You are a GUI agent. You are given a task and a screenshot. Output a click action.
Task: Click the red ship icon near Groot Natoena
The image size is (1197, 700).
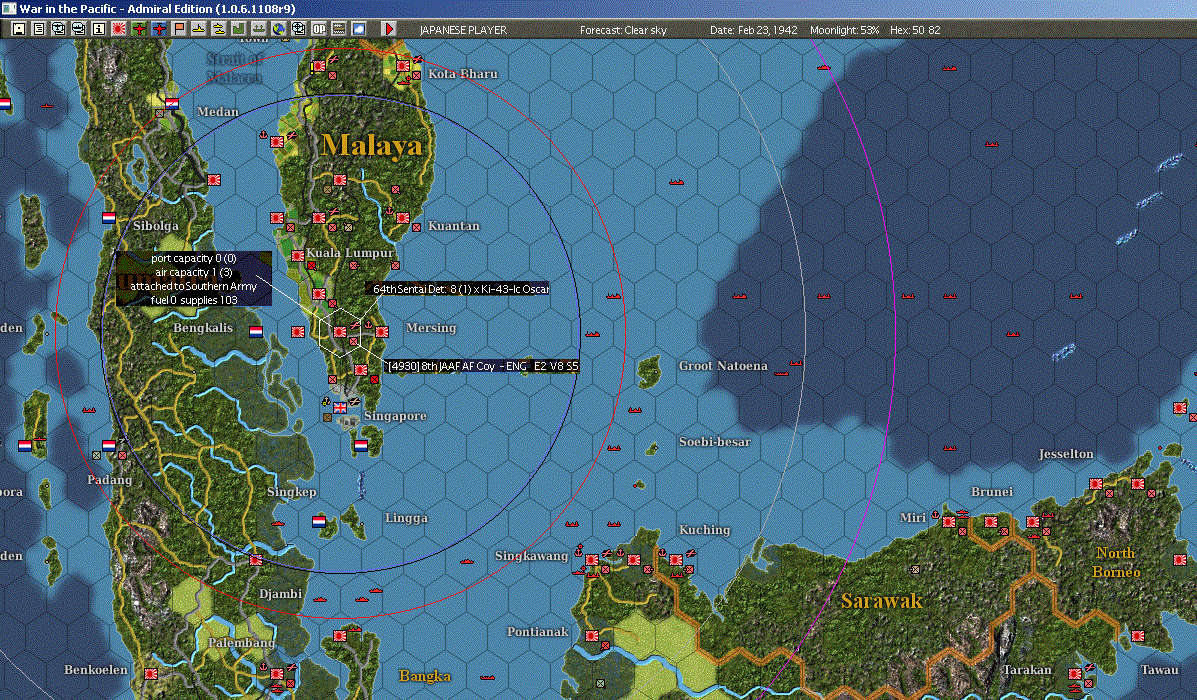(782, 373)
